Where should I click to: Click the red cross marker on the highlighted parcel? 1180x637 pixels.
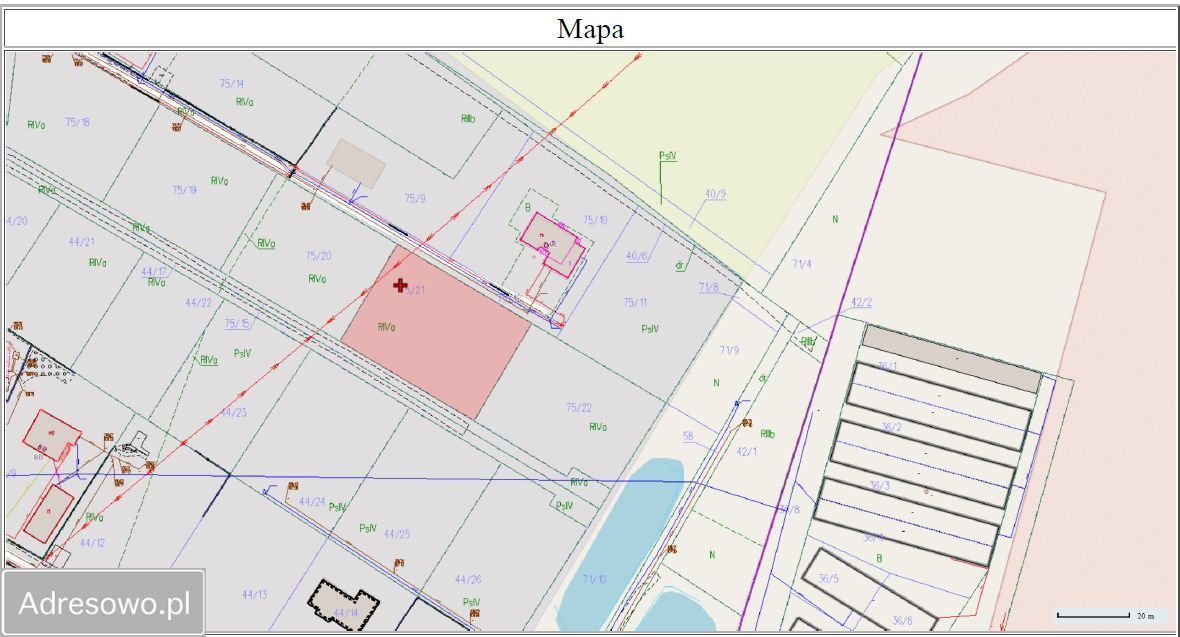coord(400,285)
